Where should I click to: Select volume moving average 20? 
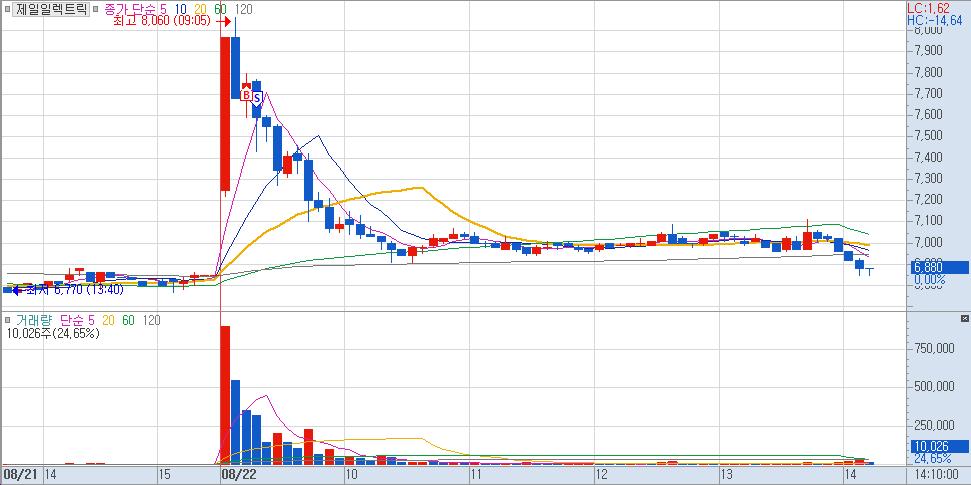tap(109, 320)
